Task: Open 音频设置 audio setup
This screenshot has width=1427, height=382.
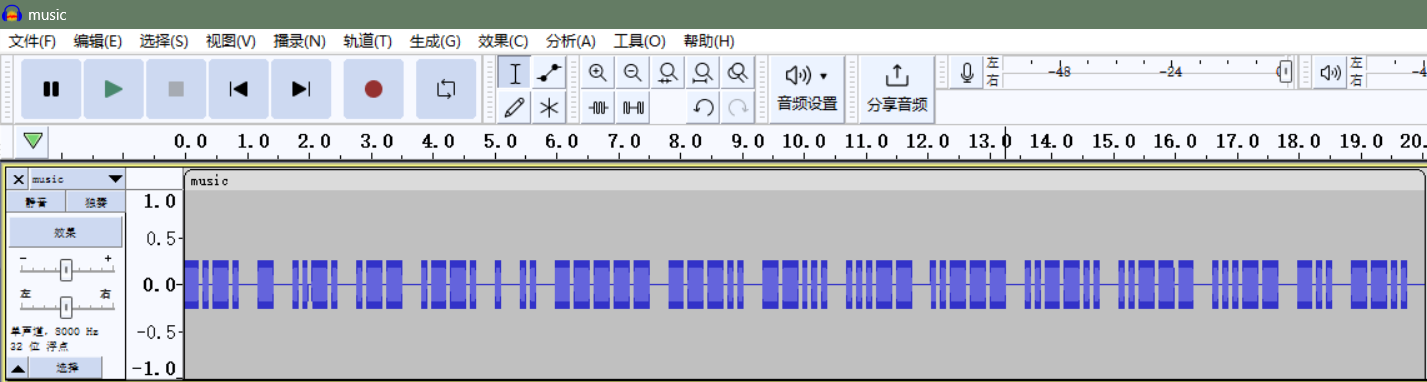Action: point(808,89)
